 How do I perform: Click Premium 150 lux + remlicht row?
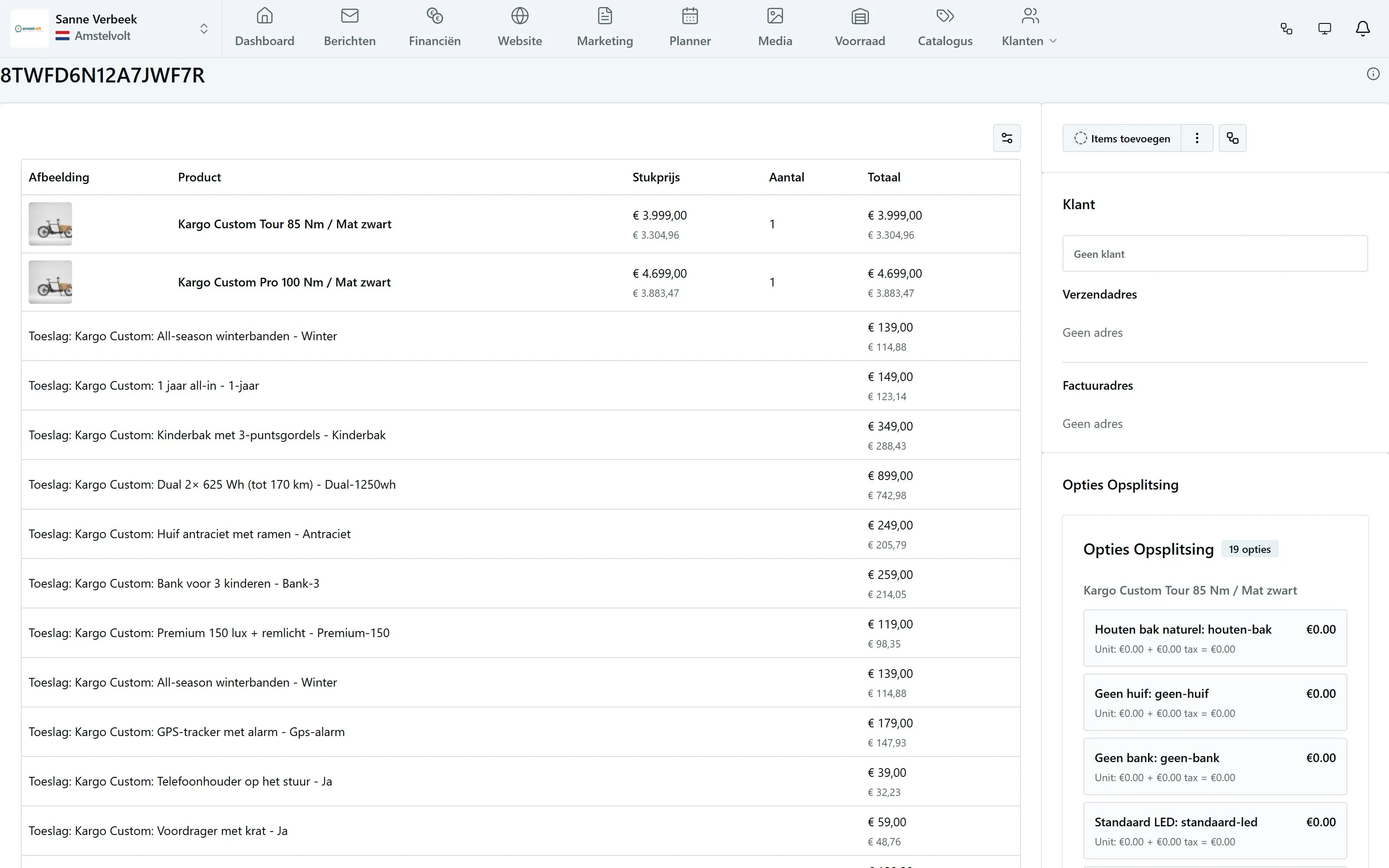tap(520, 633)
